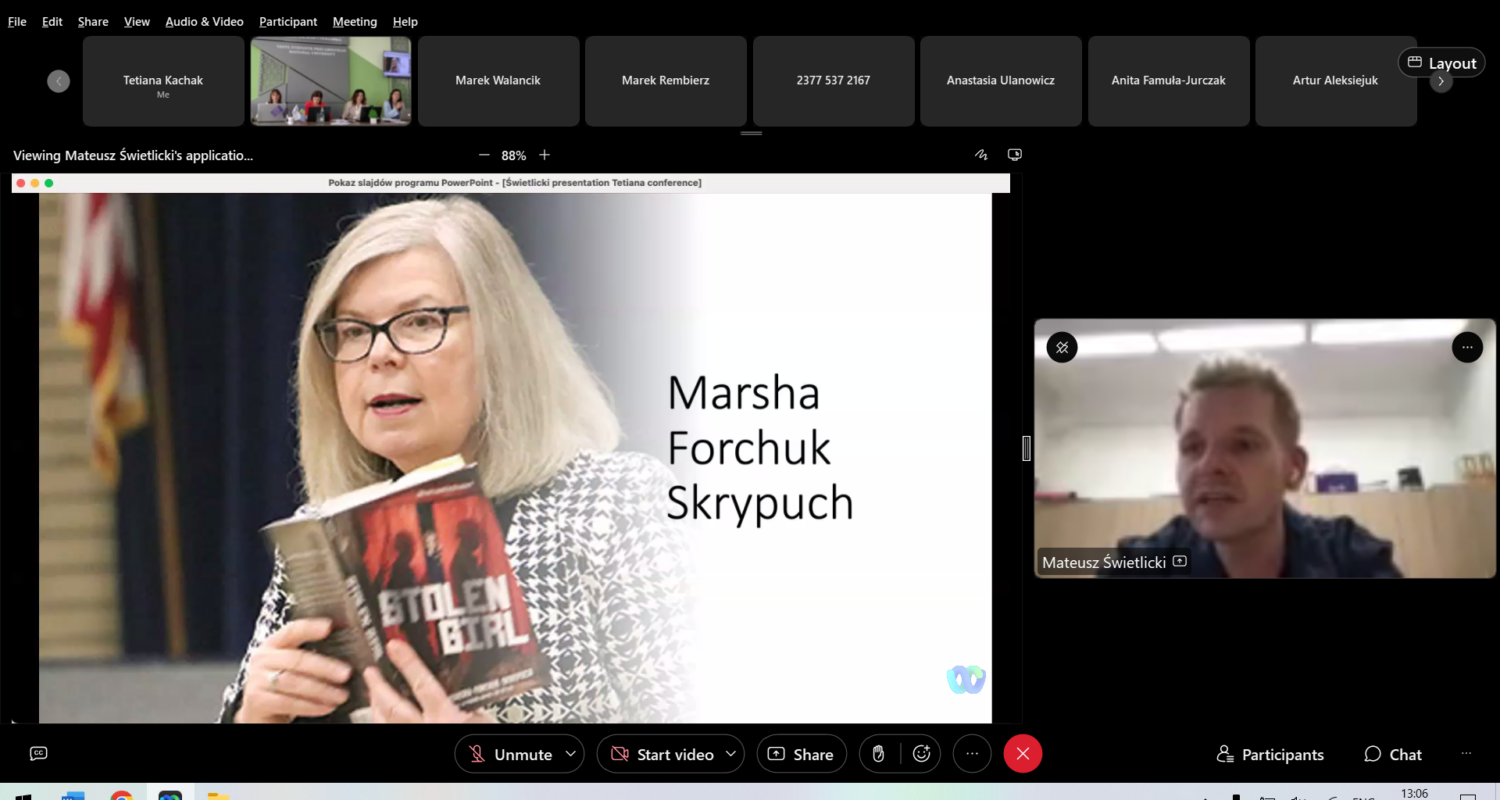
Task: Open the Chat panel
Action: point(1393,754)
